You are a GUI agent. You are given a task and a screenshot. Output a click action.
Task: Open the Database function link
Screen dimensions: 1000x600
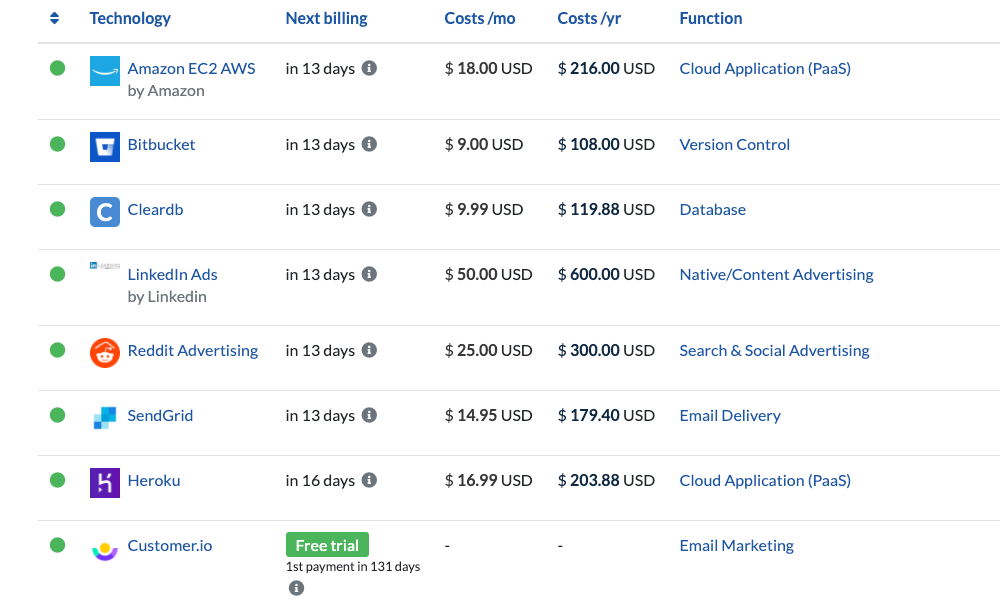point(712,210)
